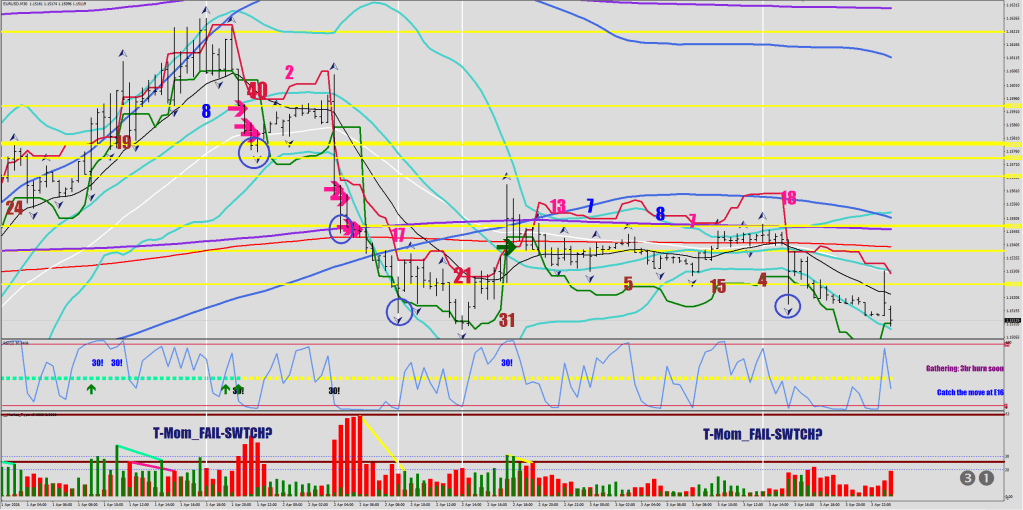This screenshot has height=510, width=1023.
Task: Click leftmost green up arrow in oscillator panel
Action: click(x=91, y=387)
